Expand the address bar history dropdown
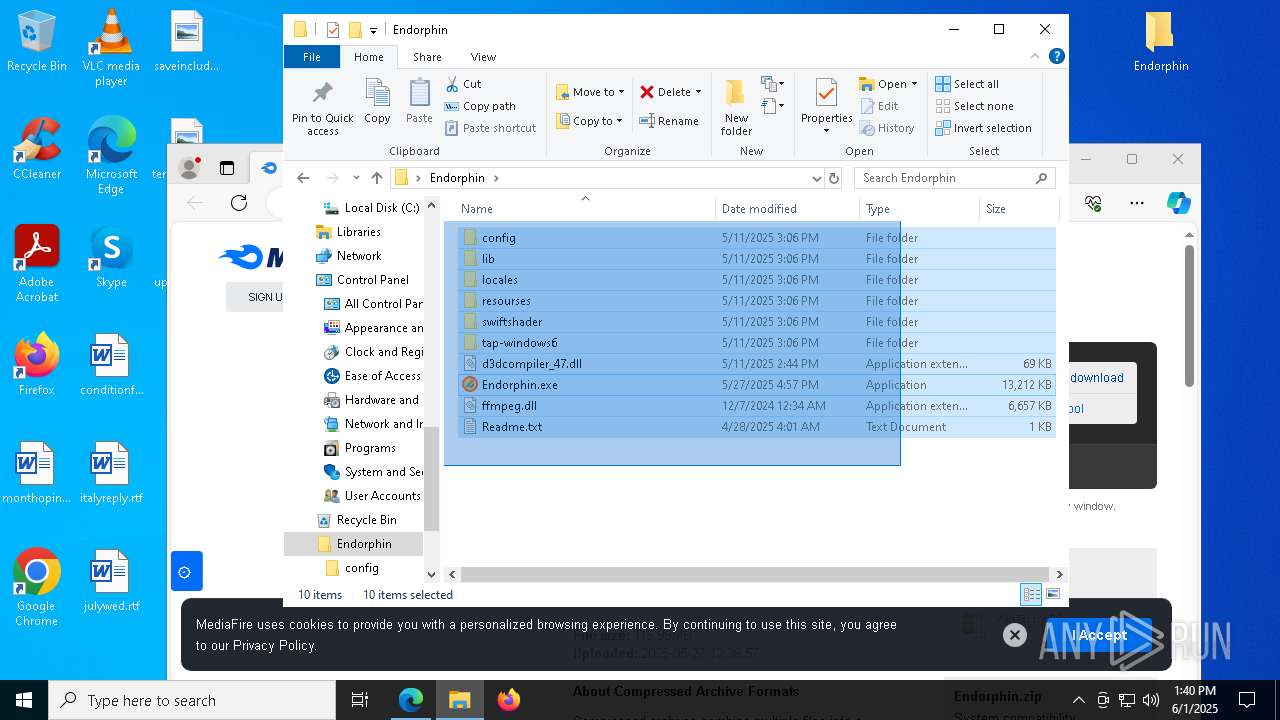 tap(816, 178)
